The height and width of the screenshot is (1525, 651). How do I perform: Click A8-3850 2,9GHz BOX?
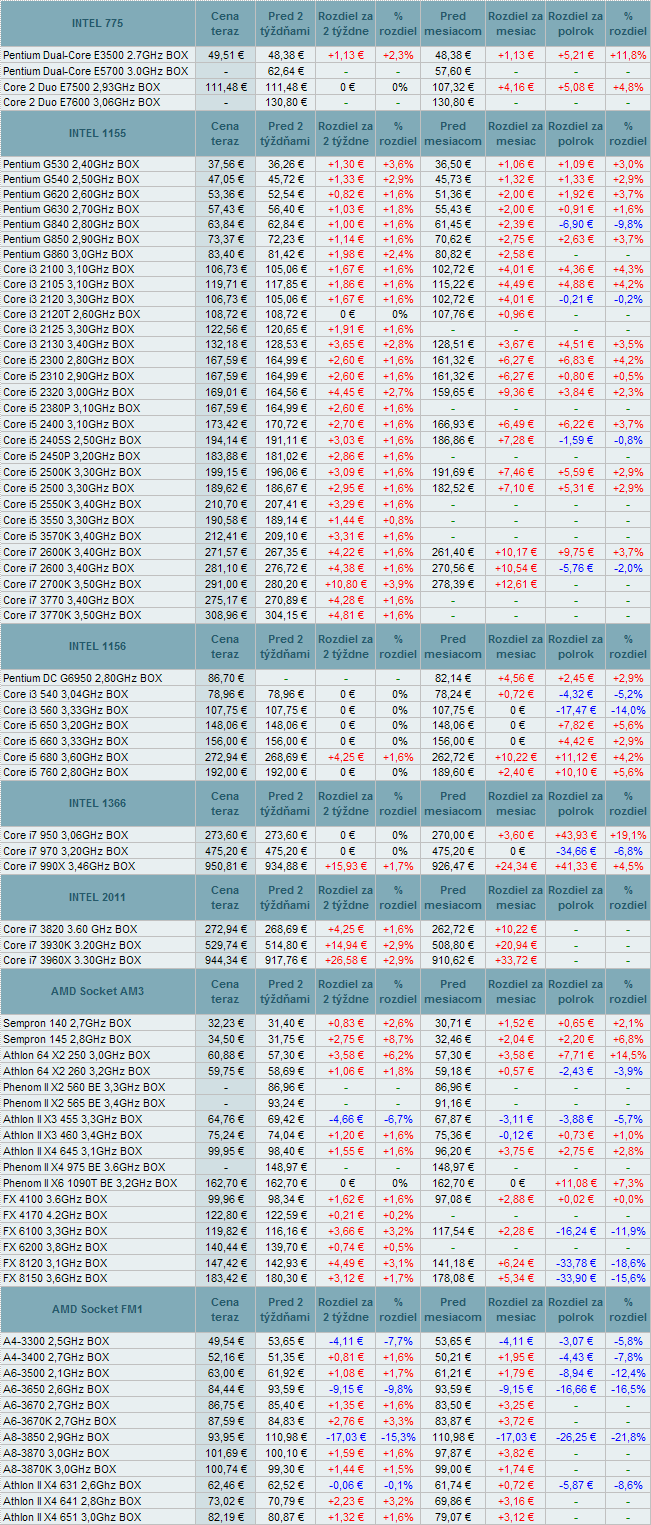click(x=57, y=1437)
